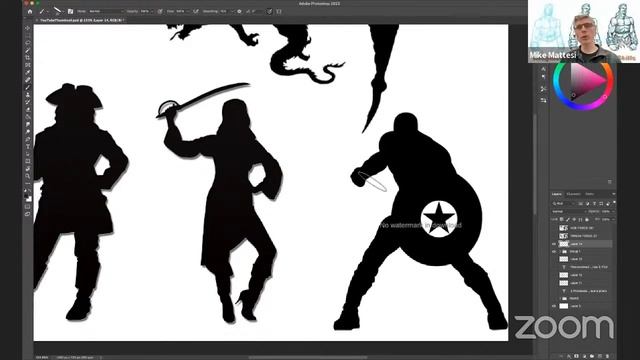Expand the Group 1 folder arrow
The image size is (640, 360).
(x=559, y=251)
